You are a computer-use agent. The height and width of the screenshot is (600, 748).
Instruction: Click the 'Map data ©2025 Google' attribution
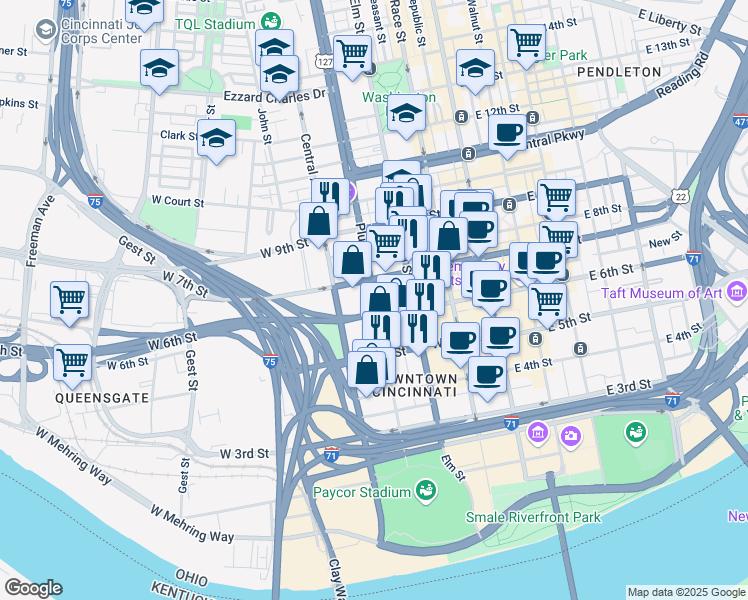point(686,593)
